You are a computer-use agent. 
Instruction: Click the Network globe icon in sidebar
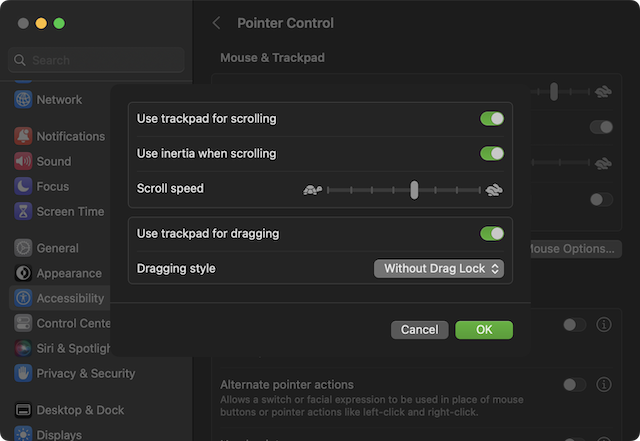tap(23, 100)
